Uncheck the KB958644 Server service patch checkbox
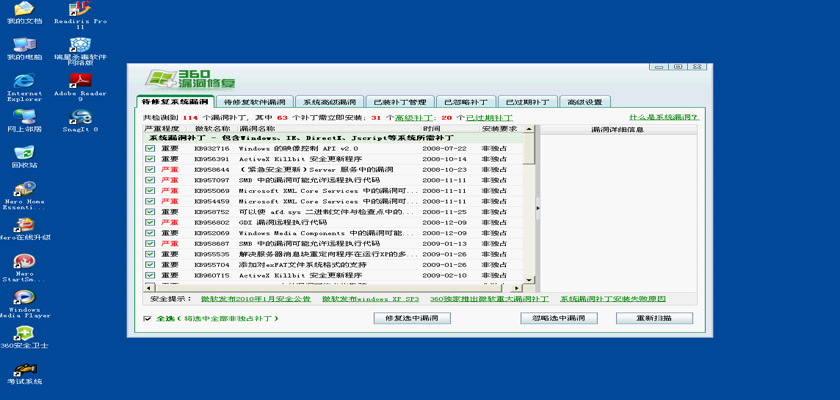This screenshot has width=840, height=400. click(150, 170)
